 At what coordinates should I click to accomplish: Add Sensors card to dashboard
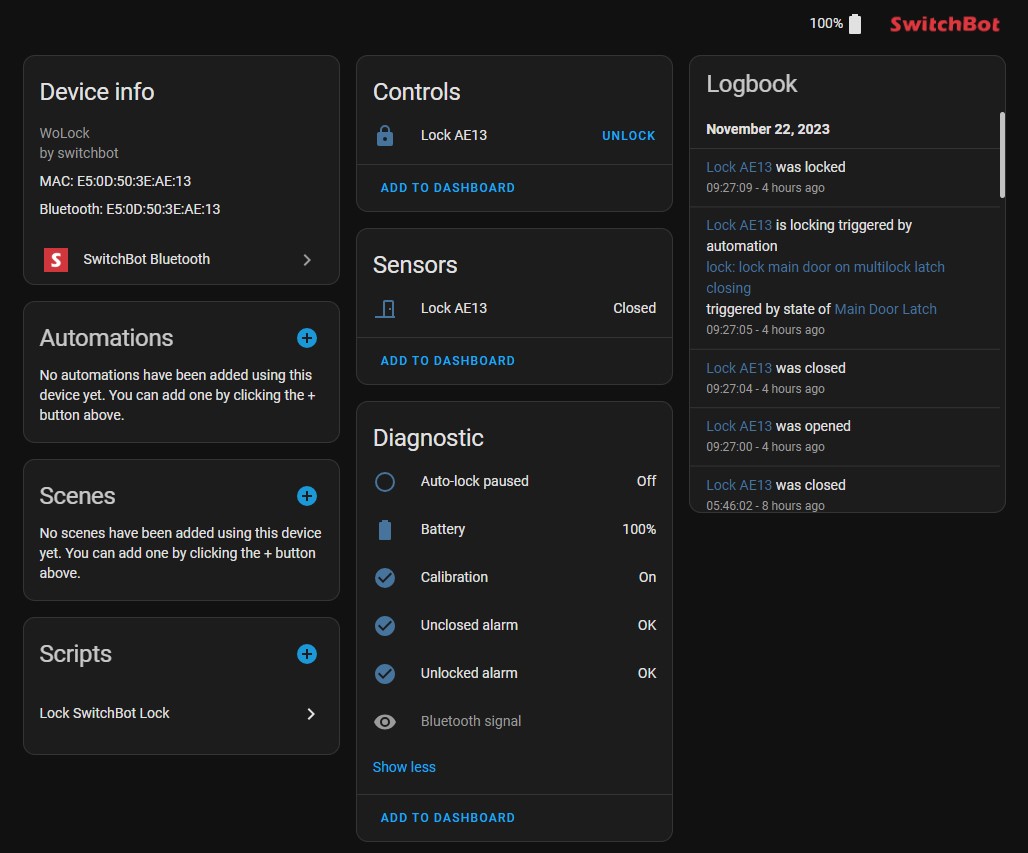[x=448, y=361]
